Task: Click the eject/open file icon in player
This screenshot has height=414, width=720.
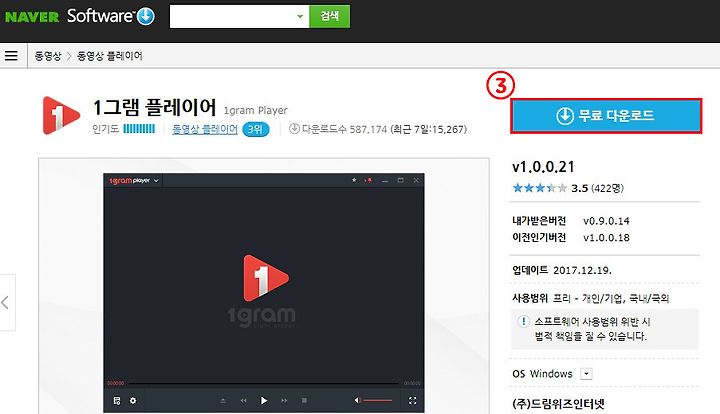Action: (x=223, y=401)
